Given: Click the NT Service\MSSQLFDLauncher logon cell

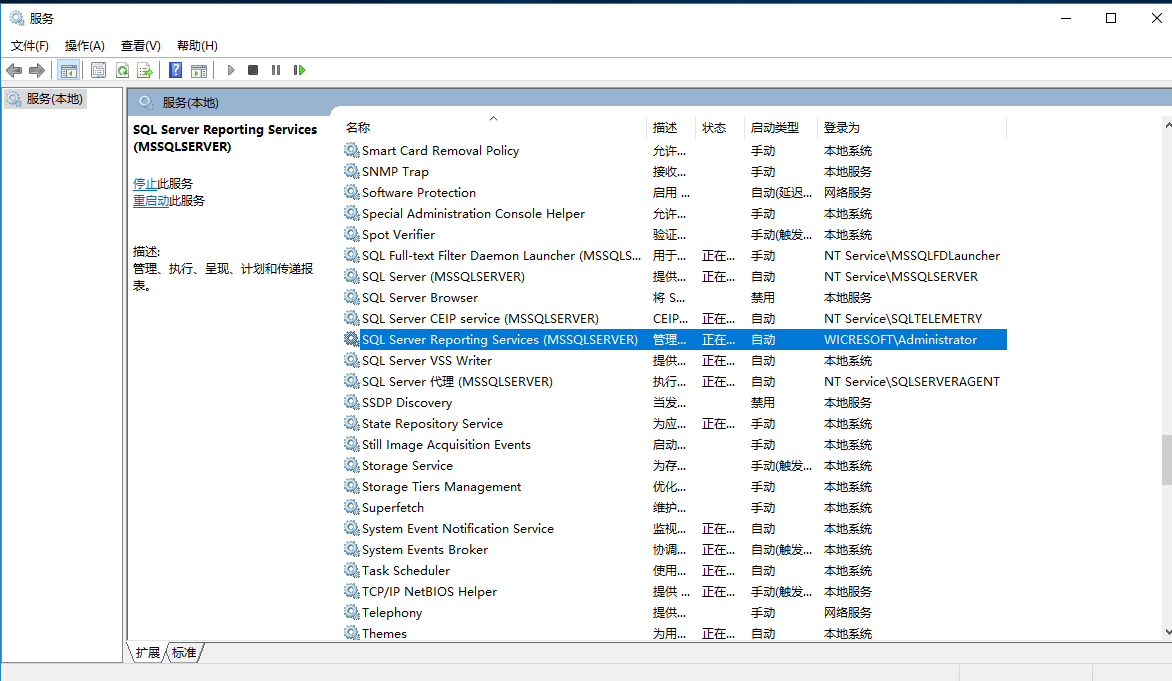Looking at the screenshot, I should (912, 255).
